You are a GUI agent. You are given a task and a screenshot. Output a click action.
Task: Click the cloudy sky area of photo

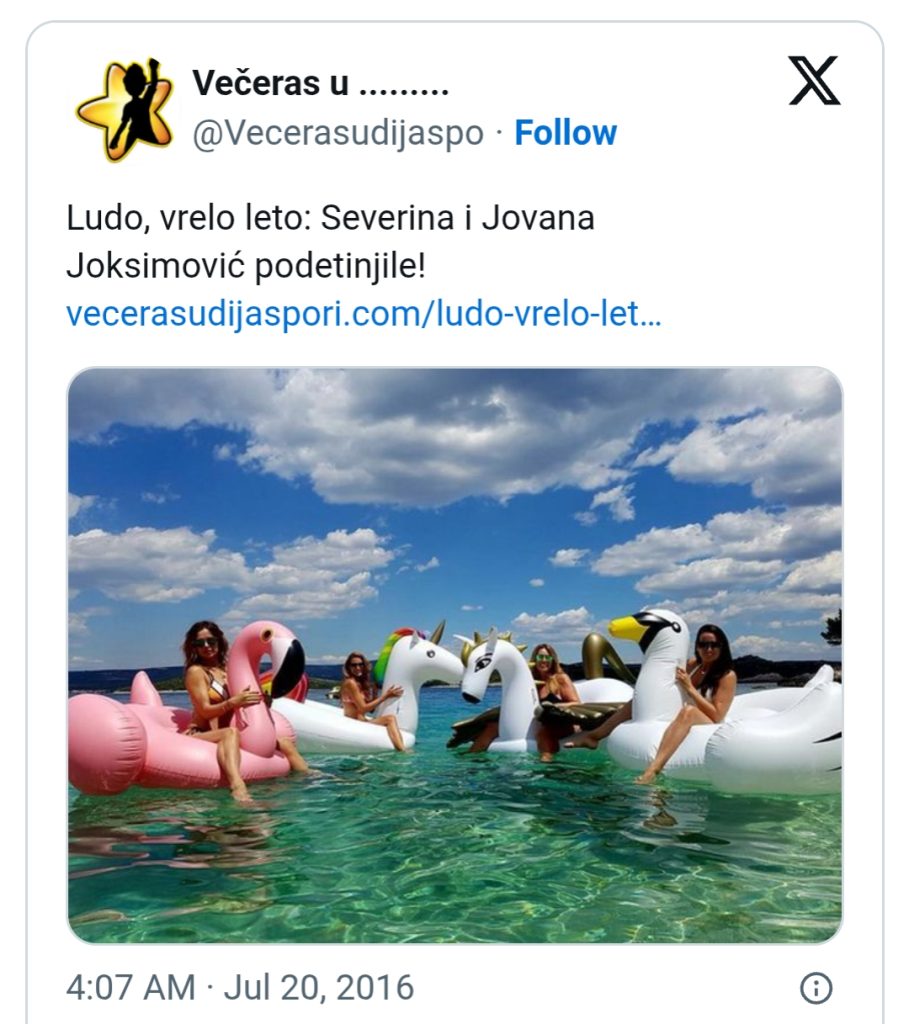pos(455,496)
